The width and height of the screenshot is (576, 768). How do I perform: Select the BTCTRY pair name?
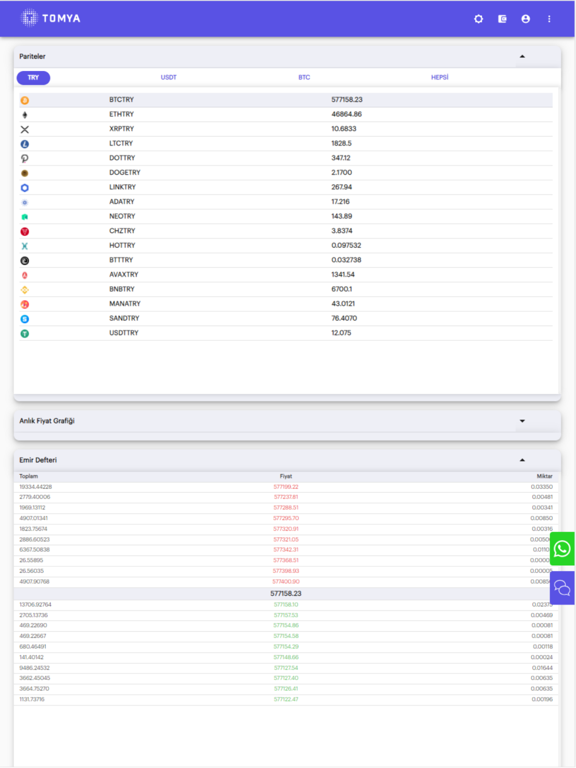121,99
